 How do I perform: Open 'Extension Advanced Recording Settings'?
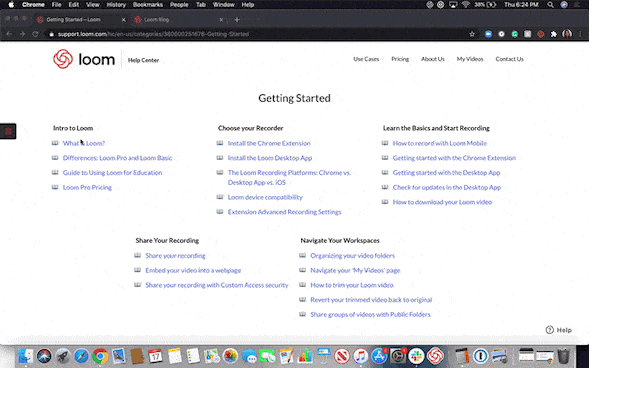coord(284,212)
